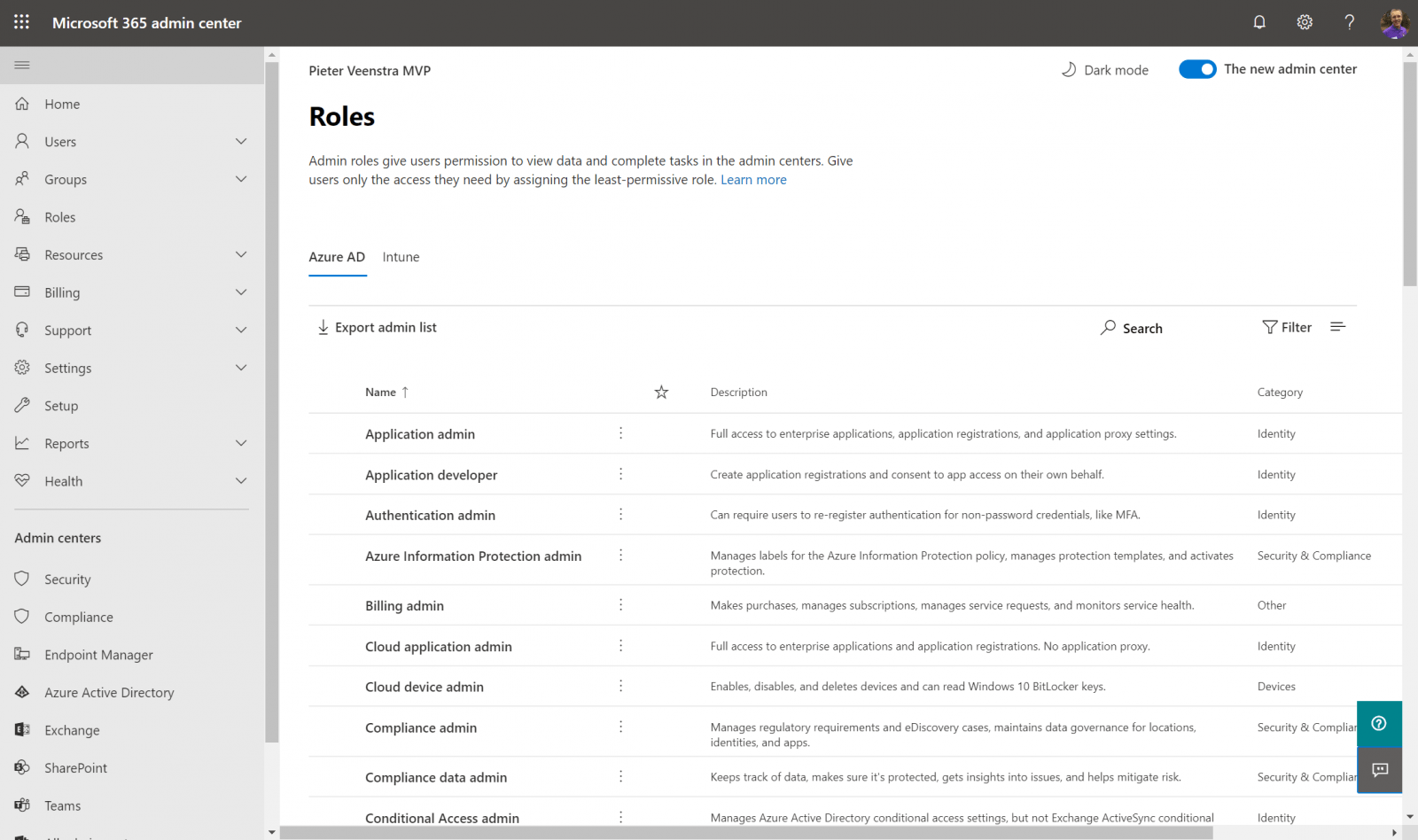
Task: Click the favorites star column header
Action: coord(661,392)
